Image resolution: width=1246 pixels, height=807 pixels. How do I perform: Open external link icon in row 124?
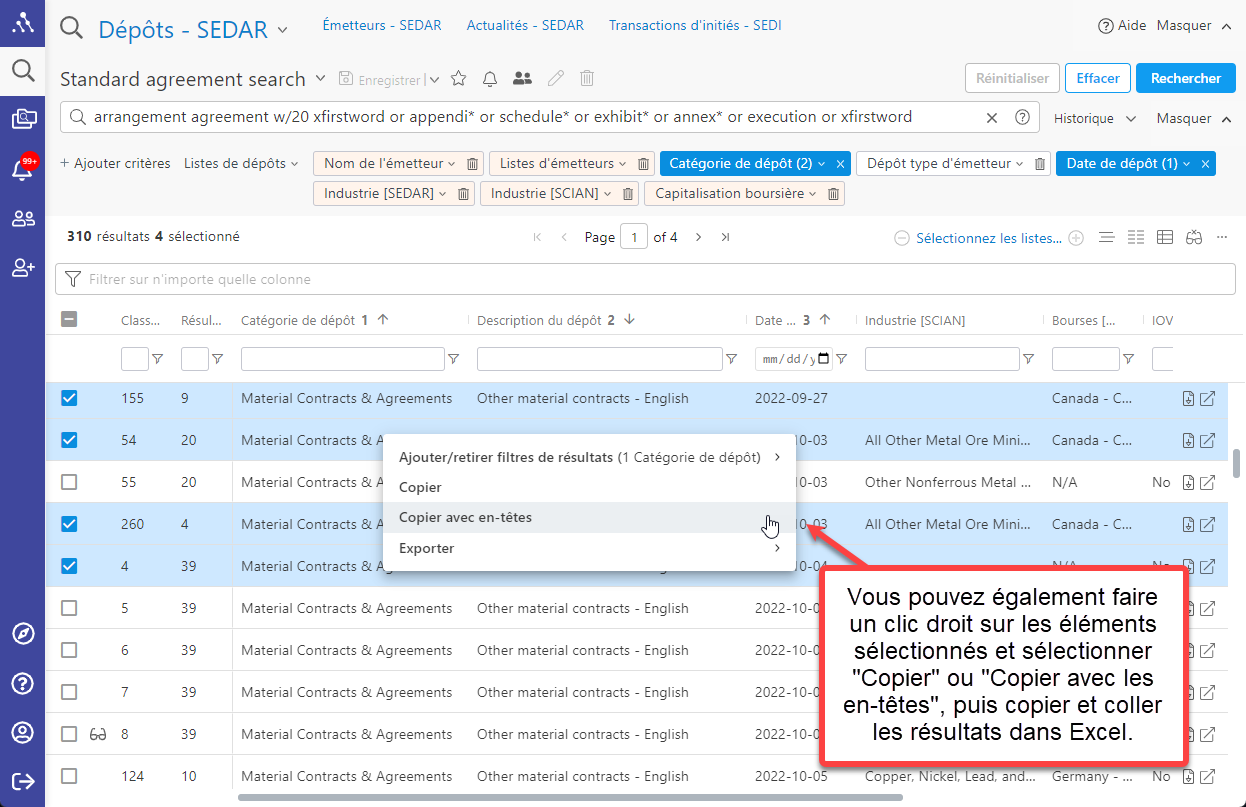click(1207, 777)
